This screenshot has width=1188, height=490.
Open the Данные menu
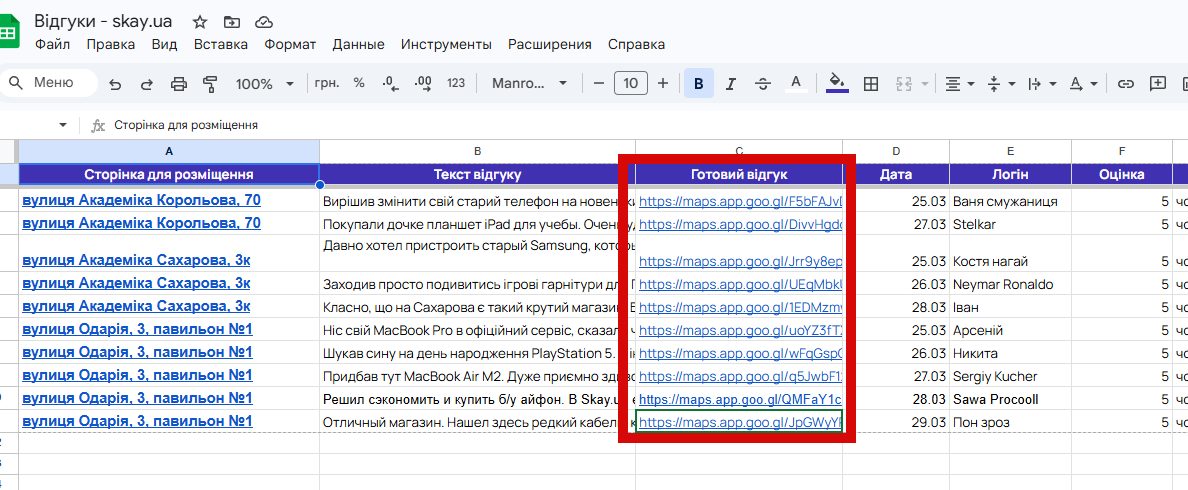point(358,45)
